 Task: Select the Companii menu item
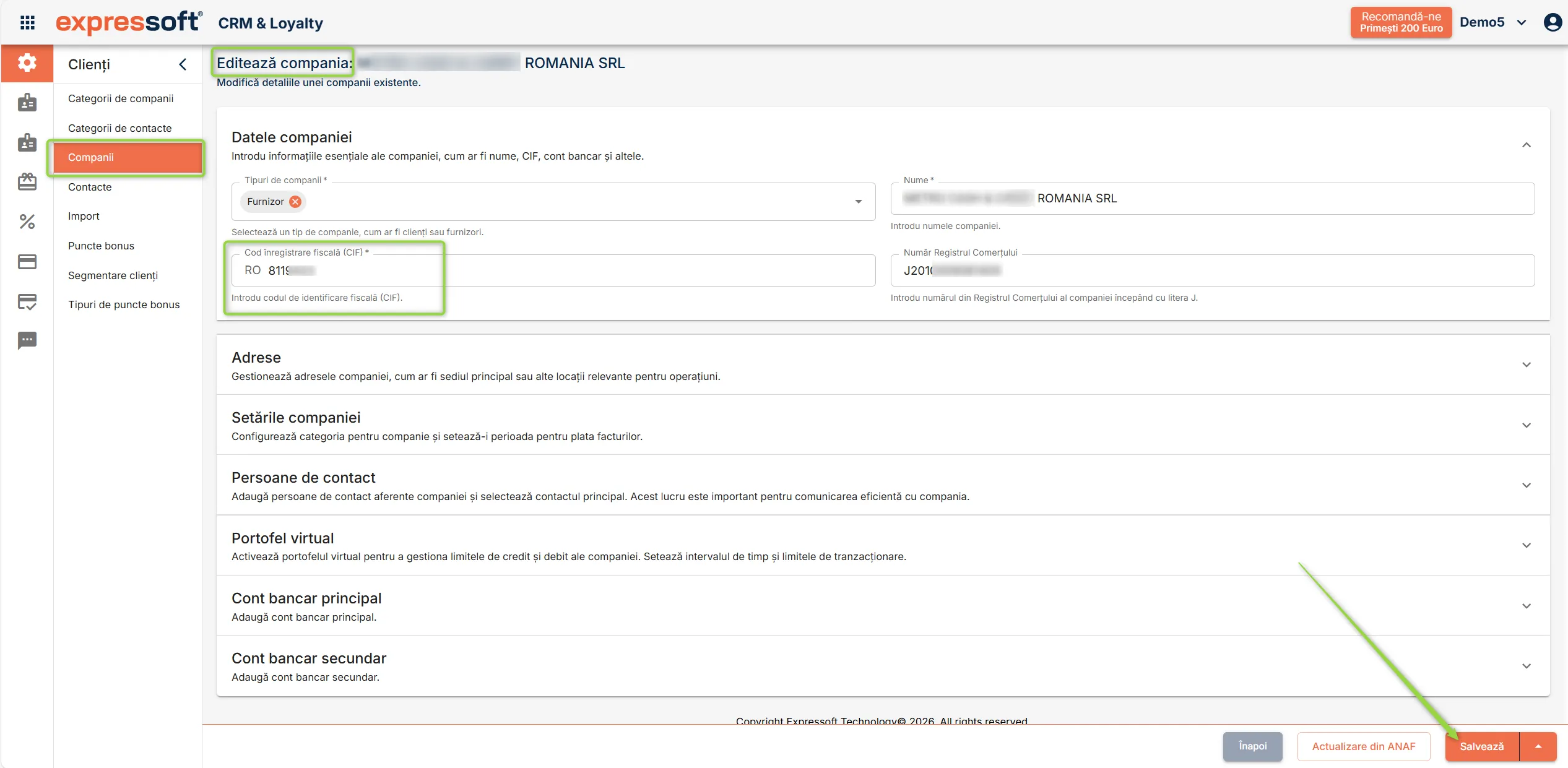point(128,157)
